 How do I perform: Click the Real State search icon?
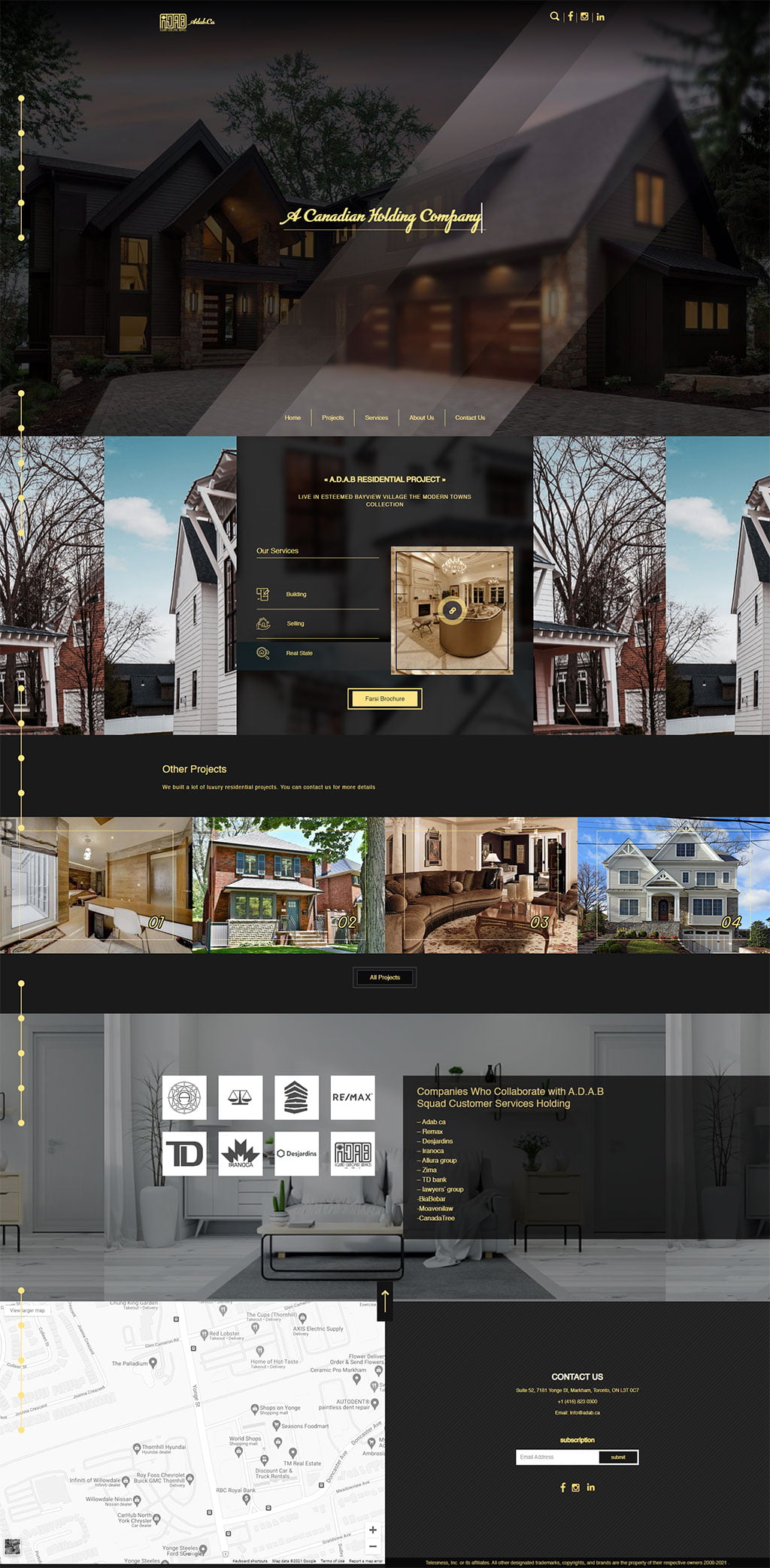point(262,653)
